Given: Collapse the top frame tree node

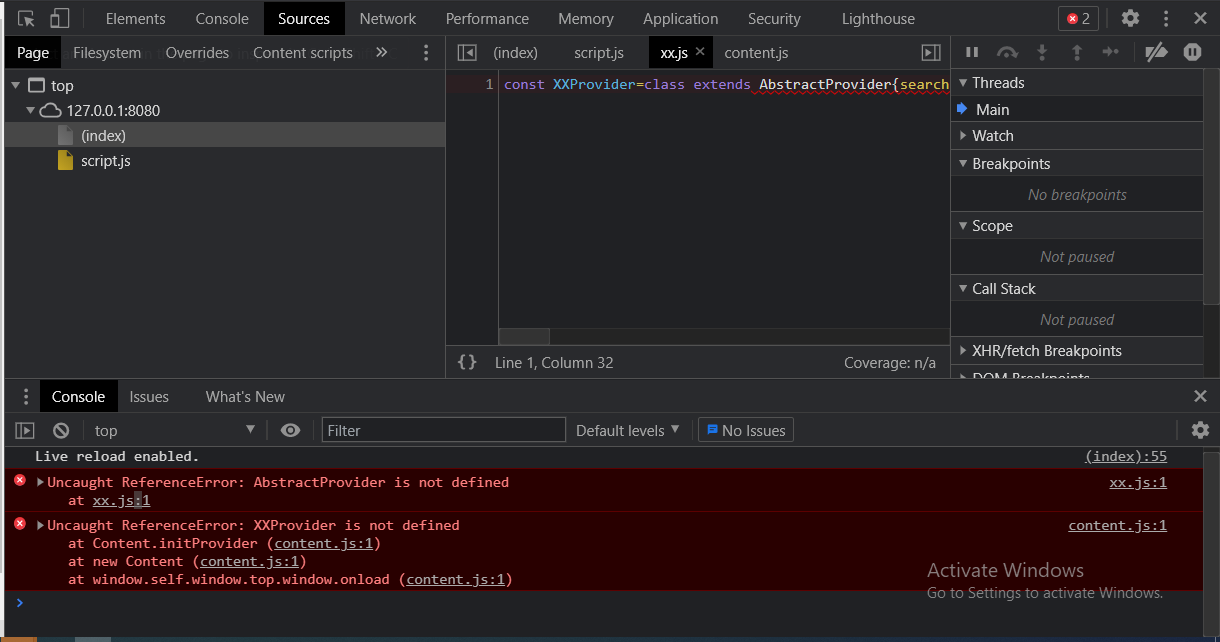Looking at the screenshot, I should click(x=17, y=86).
